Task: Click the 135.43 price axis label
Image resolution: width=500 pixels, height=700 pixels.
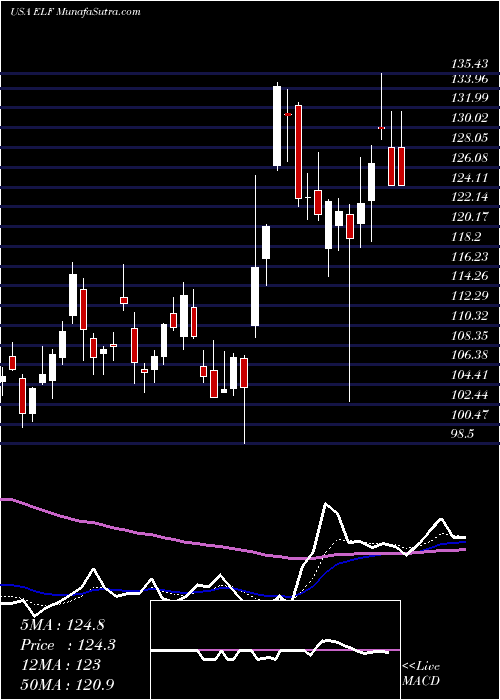Action: point(470,63)
